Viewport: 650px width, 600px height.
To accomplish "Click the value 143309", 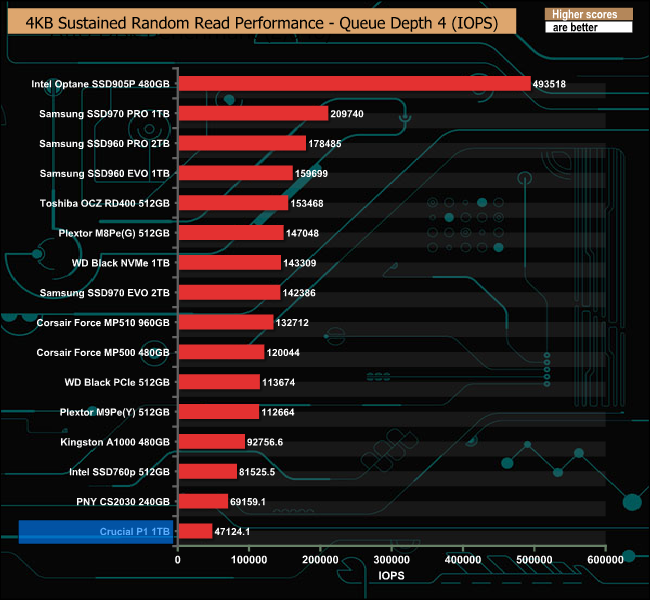I will pyautogui.click(x=300, y=263).
